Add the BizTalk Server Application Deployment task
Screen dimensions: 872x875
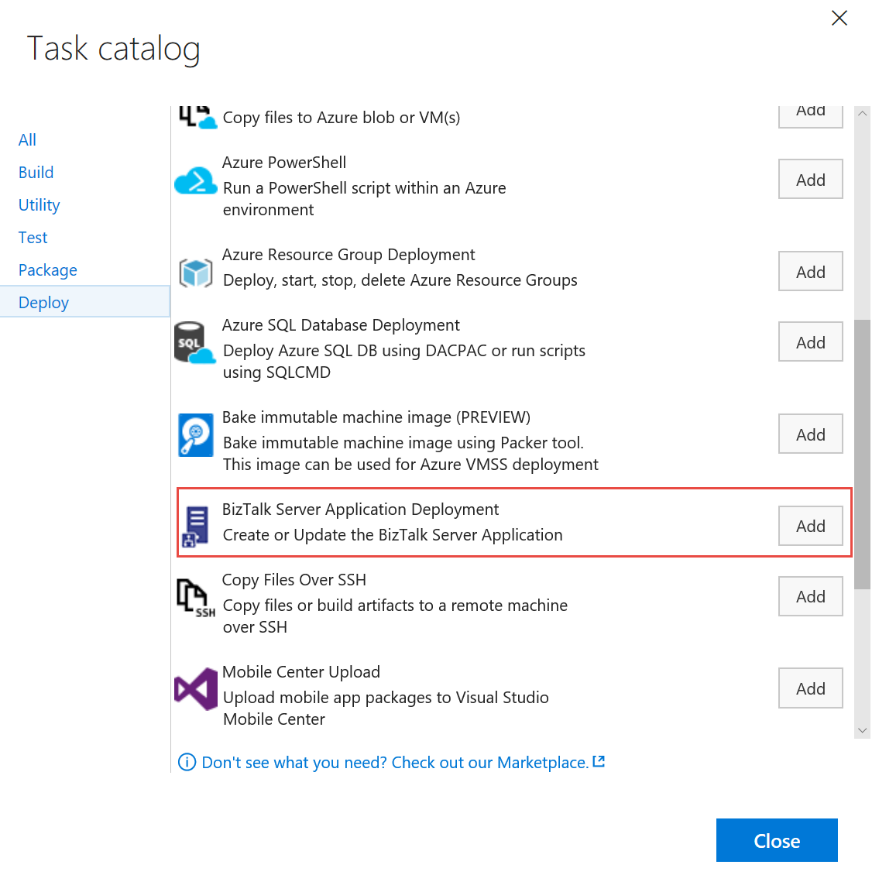pos(810,525)
